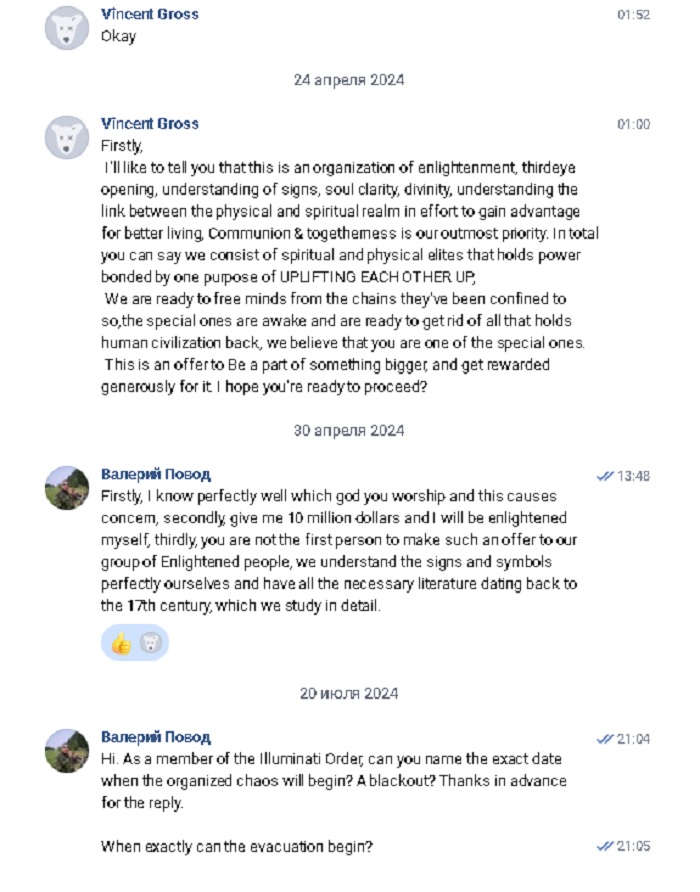This screenshot has height=892, width=700.
Task: Click the 01:00 message timestamp
Action: (x=633, y=125)
